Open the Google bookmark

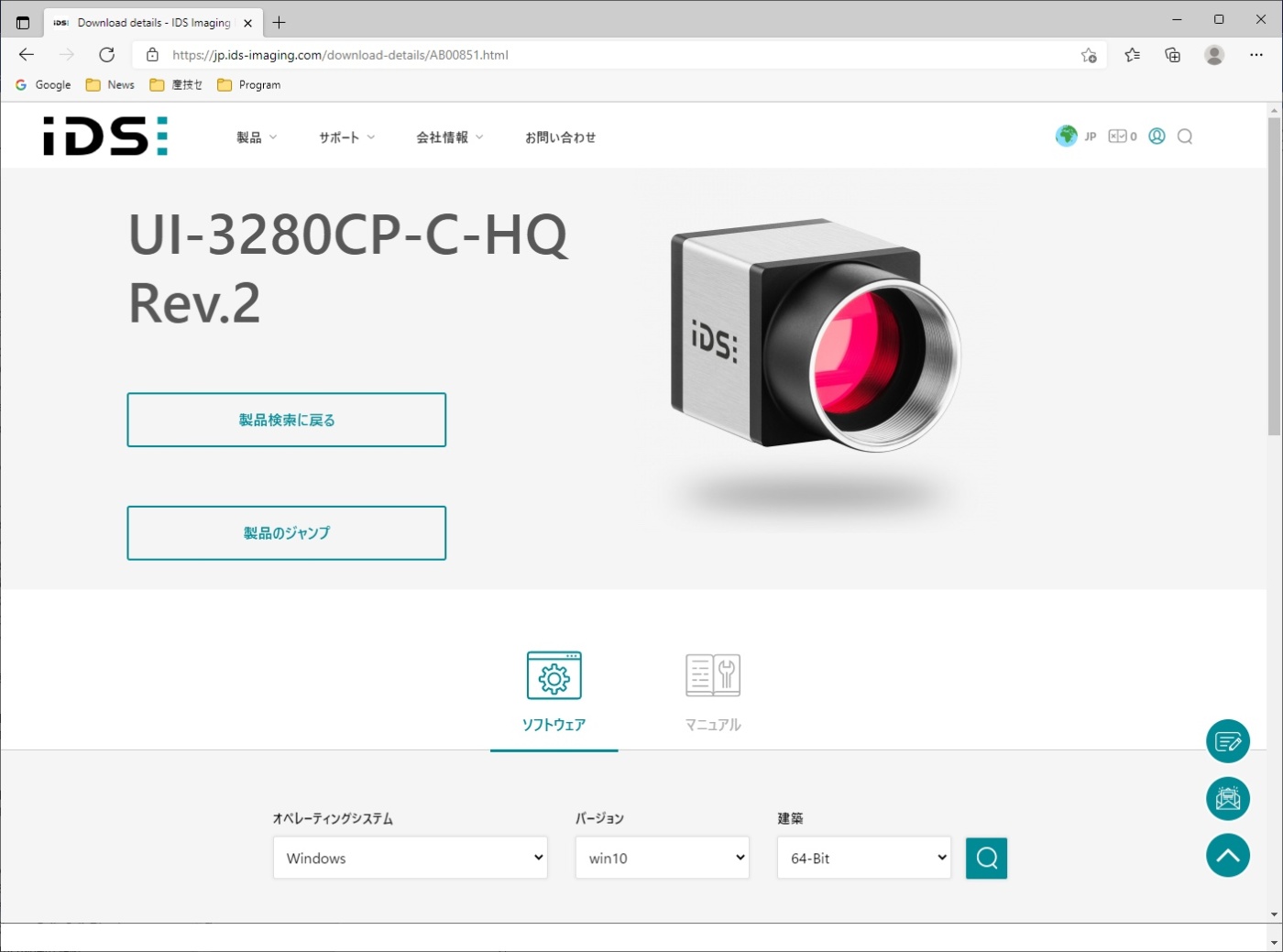pos(43,85)
